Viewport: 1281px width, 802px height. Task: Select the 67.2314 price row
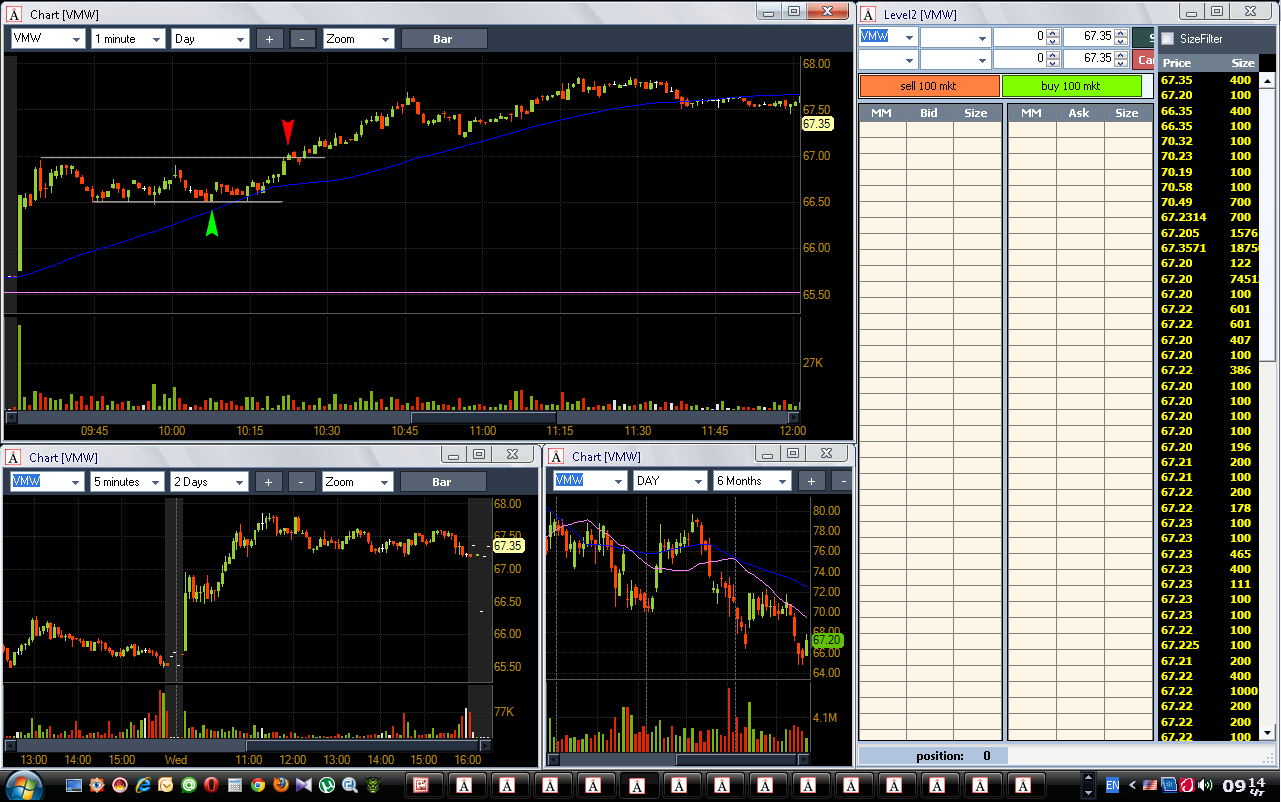(1208, 217)
